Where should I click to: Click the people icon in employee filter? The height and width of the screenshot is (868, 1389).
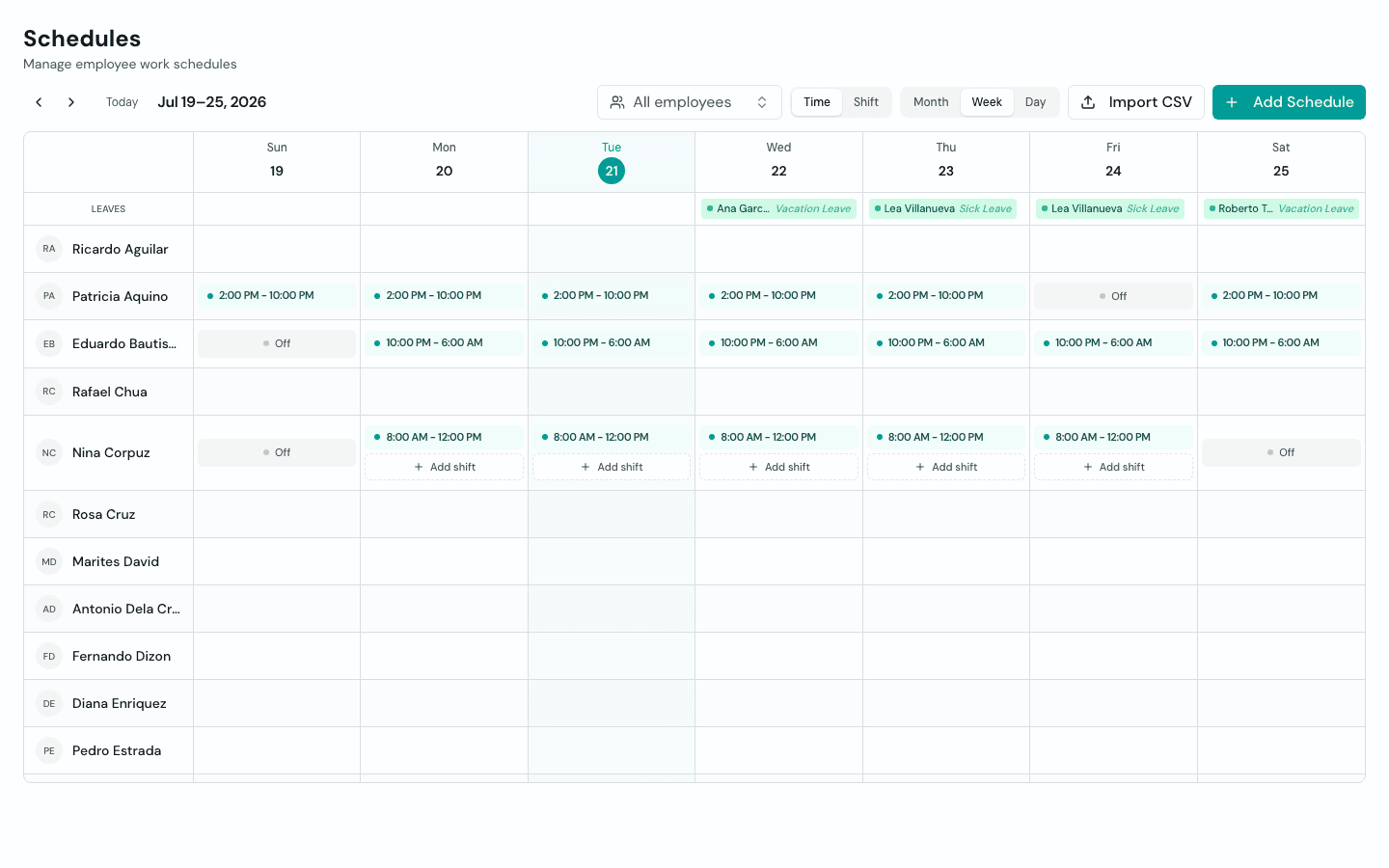tap(617, 102)
